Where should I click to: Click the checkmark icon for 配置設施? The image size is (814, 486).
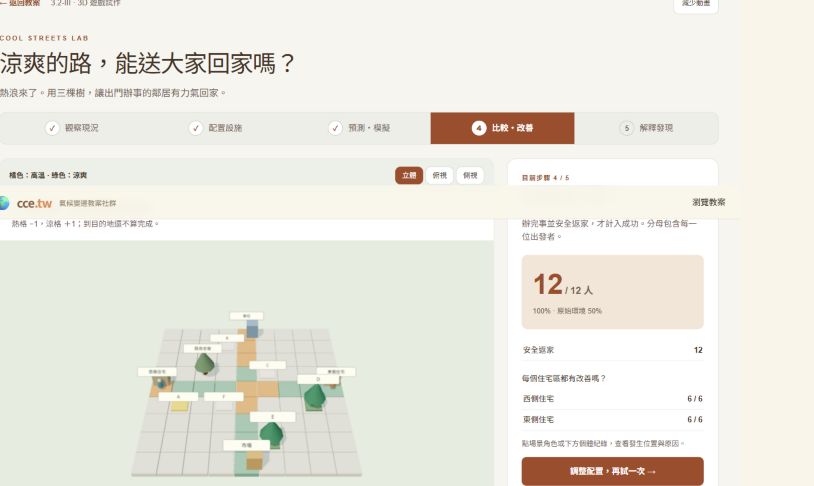[x=196, y=128]
